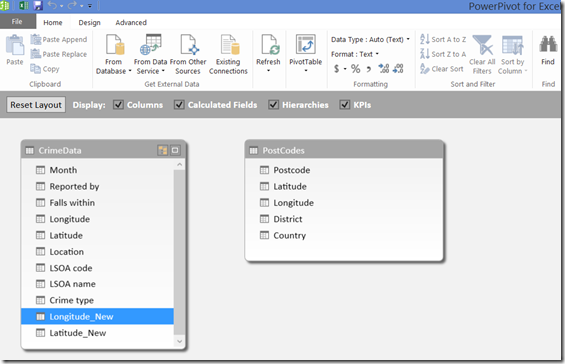This screenshot has height=364, width=565.
Task: Click the CrimeData table title
Action: click(x=60, y=150)
